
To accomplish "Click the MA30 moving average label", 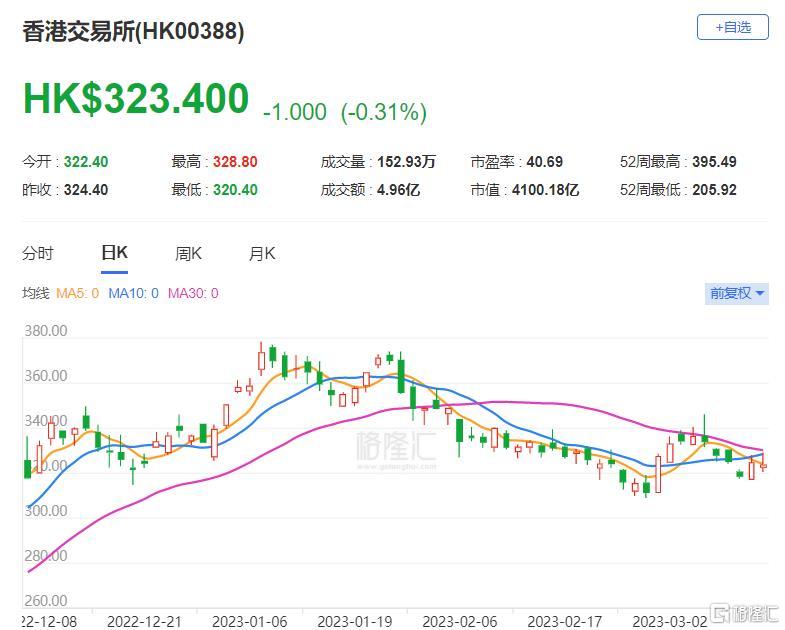I will coord(193,293).
